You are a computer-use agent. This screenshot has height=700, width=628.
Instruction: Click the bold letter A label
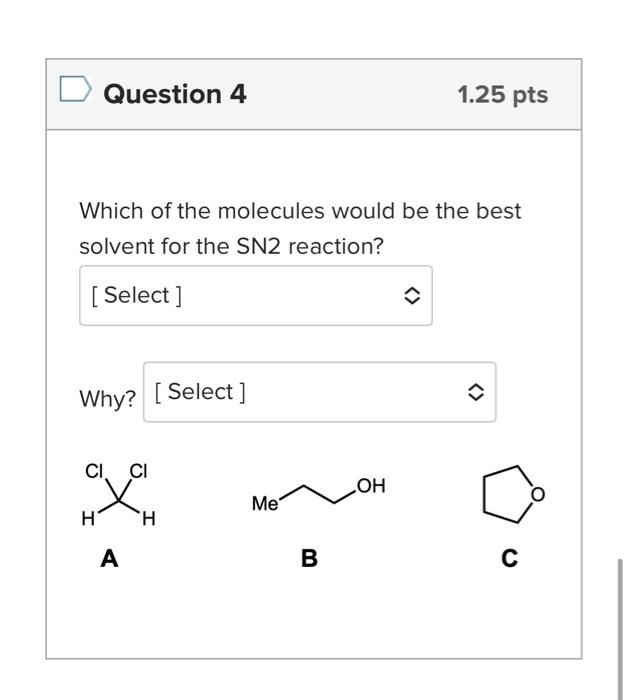coord(109,558)
